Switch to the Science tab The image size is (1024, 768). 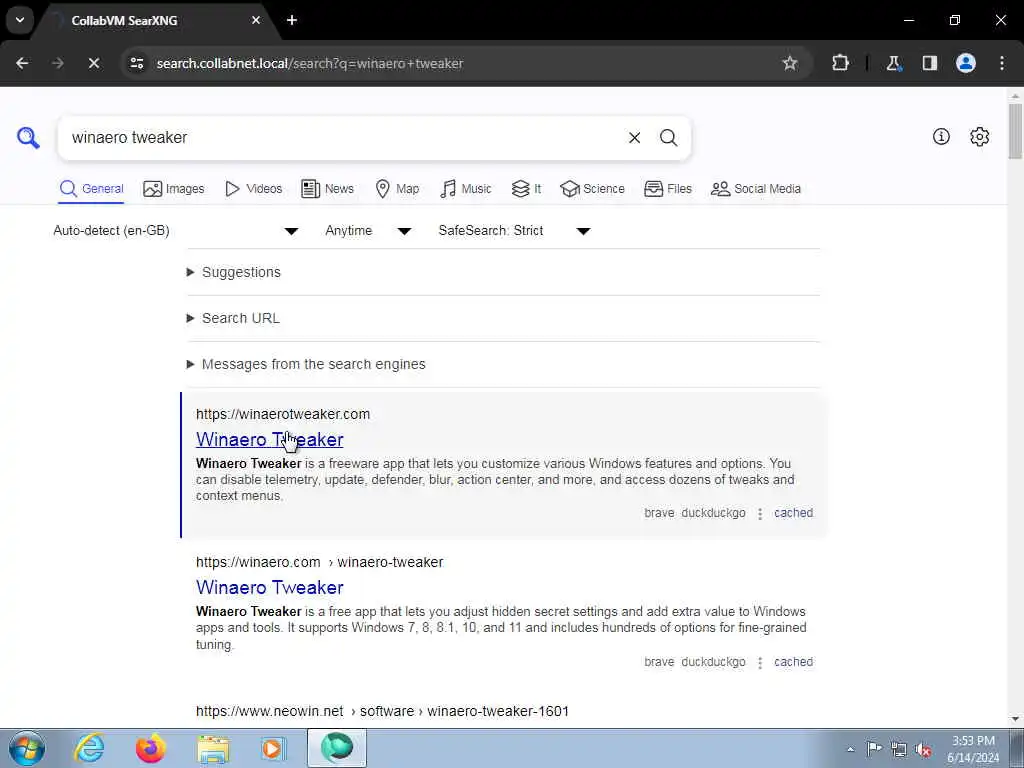592,189
